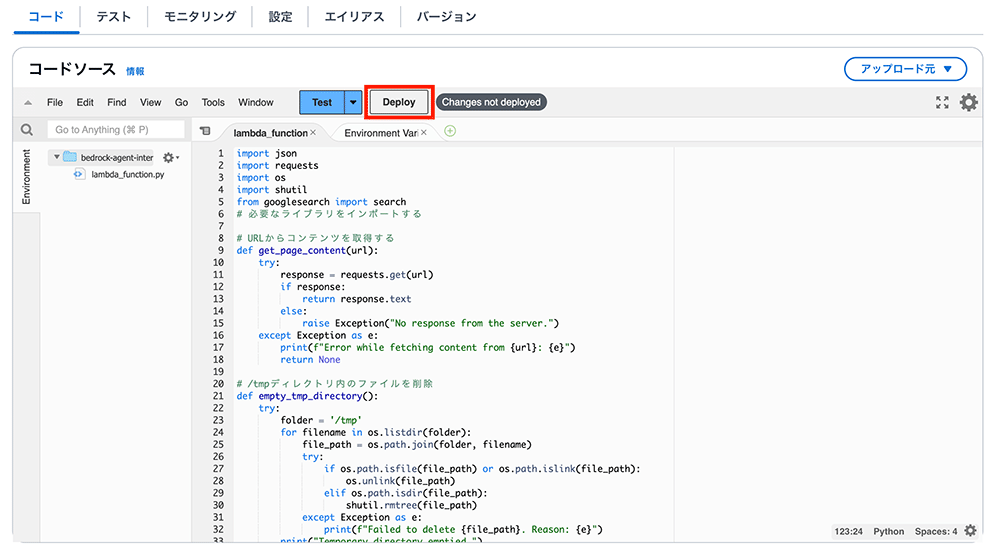Open the status bar gear icon

tap(970, 530)
